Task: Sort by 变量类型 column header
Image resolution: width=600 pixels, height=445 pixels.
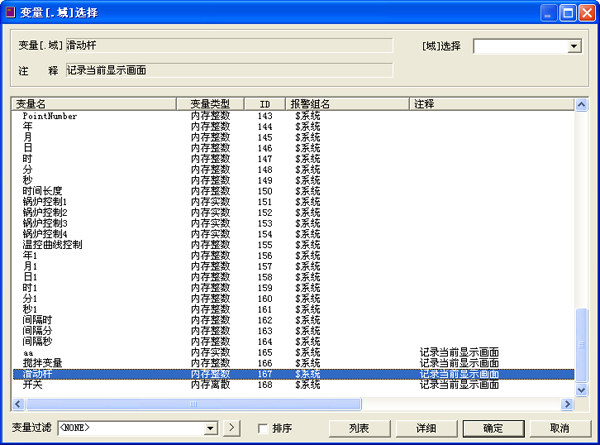Action: 210,104
